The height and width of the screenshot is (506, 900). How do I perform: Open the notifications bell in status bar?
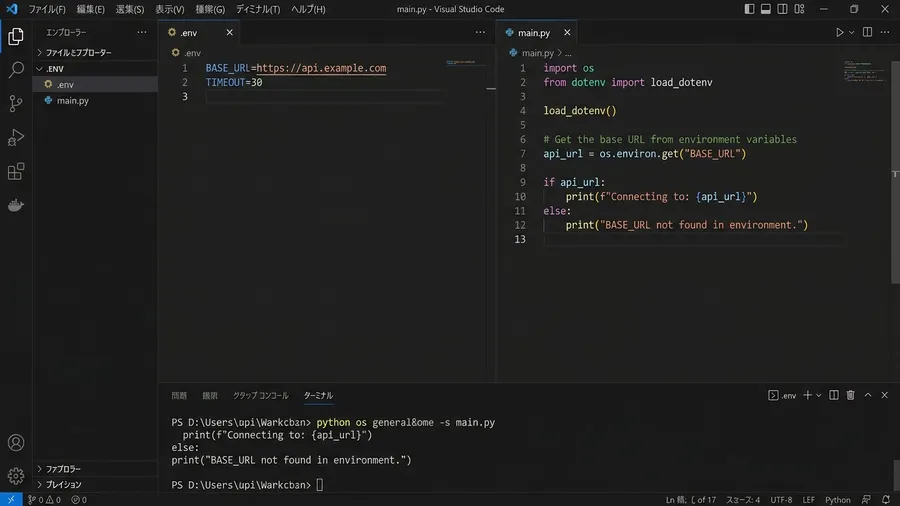886,500
